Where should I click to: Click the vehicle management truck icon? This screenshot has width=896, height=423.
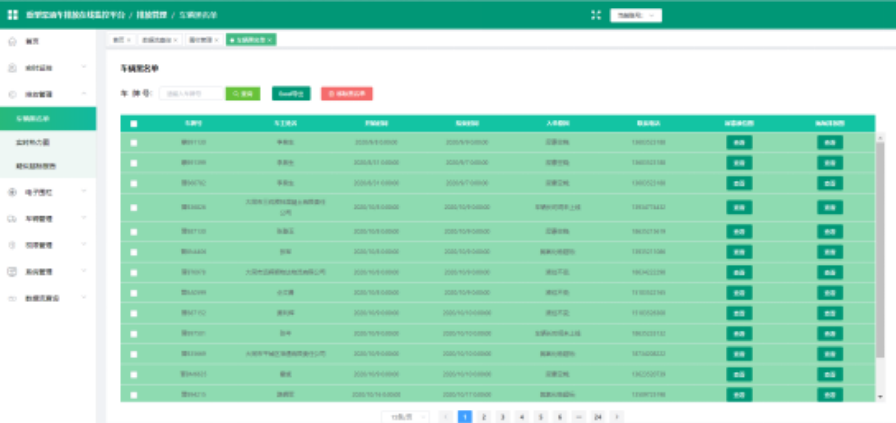(x=12, y=218)
